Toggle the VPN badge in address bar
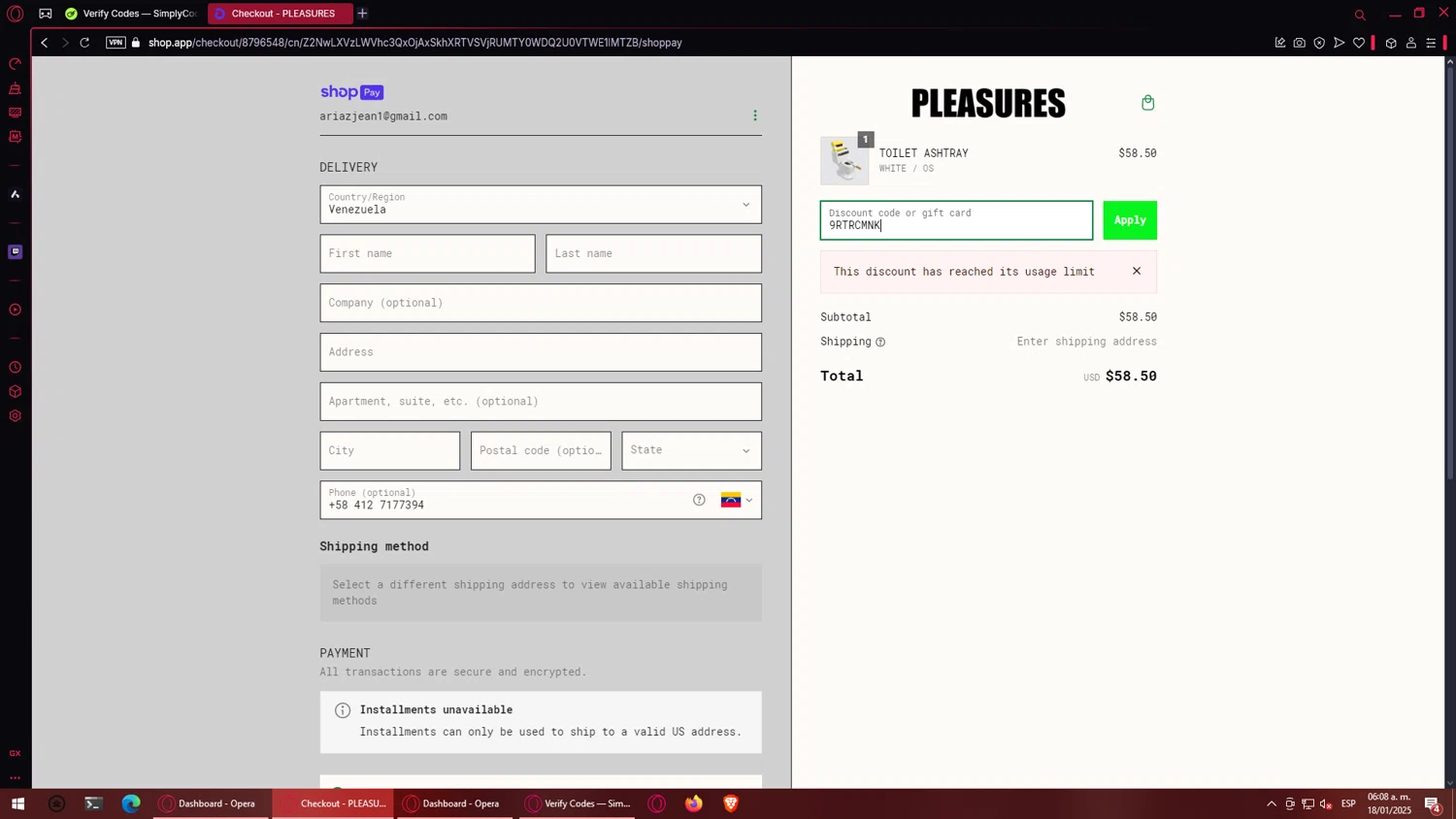 coord(116,43)
